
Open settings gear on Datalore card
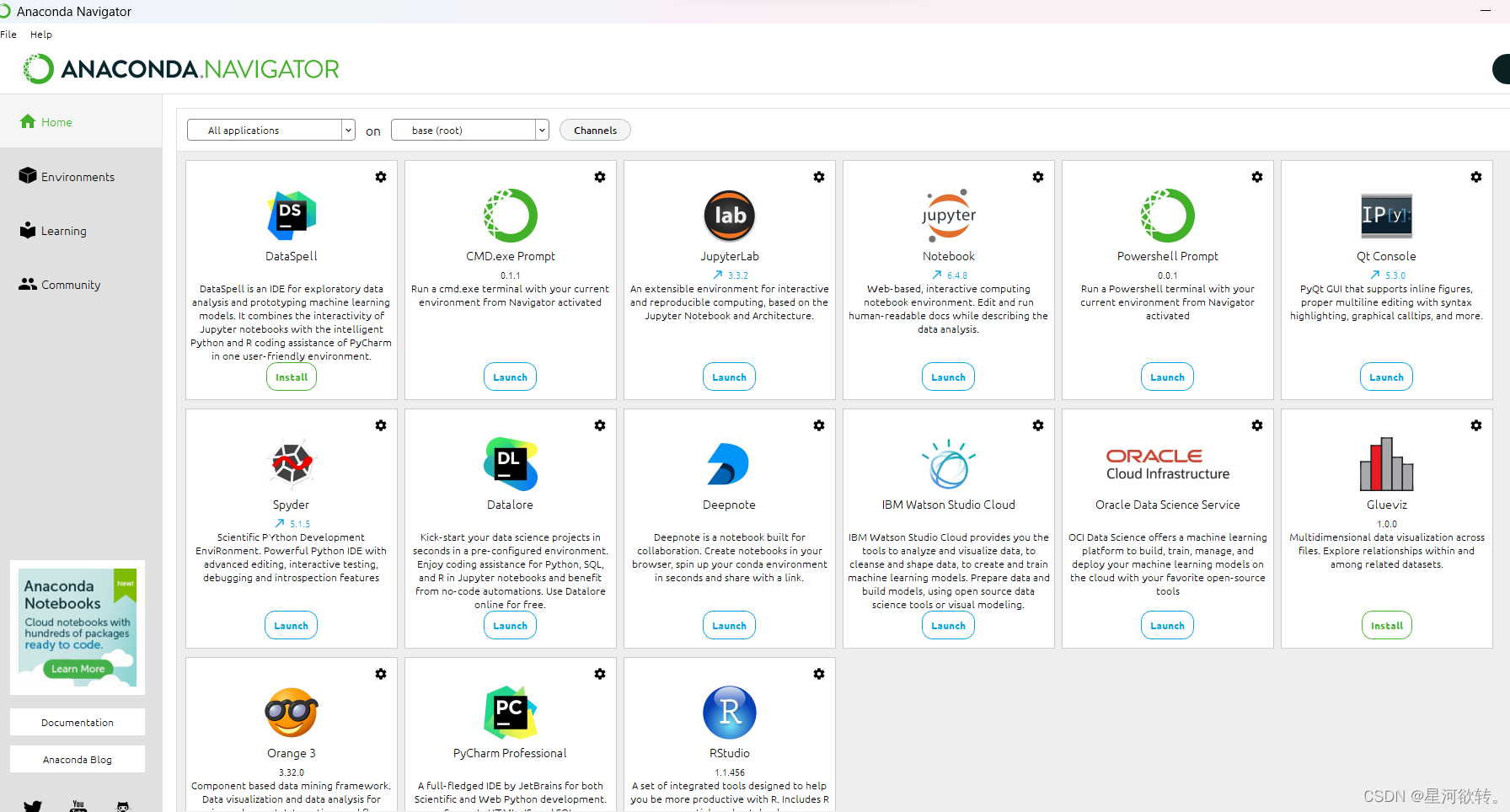pos(600,425)
